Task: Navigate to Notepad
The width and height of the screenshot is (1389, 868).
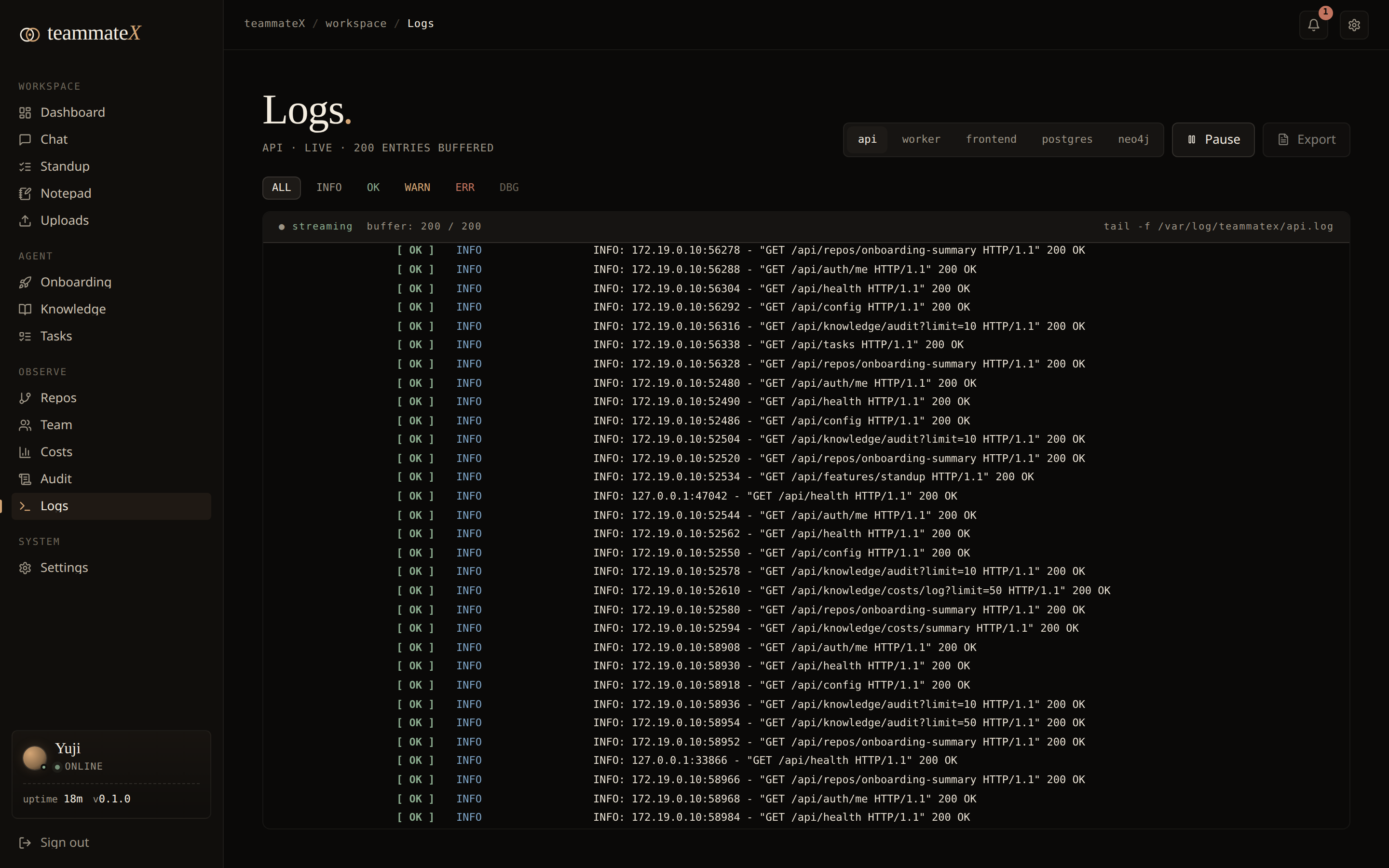Action: 111,193
